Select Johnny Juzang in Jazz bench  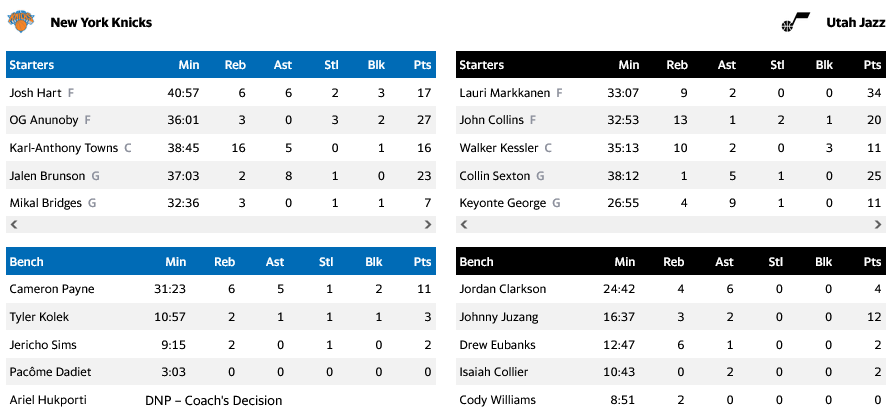(499, 317)
